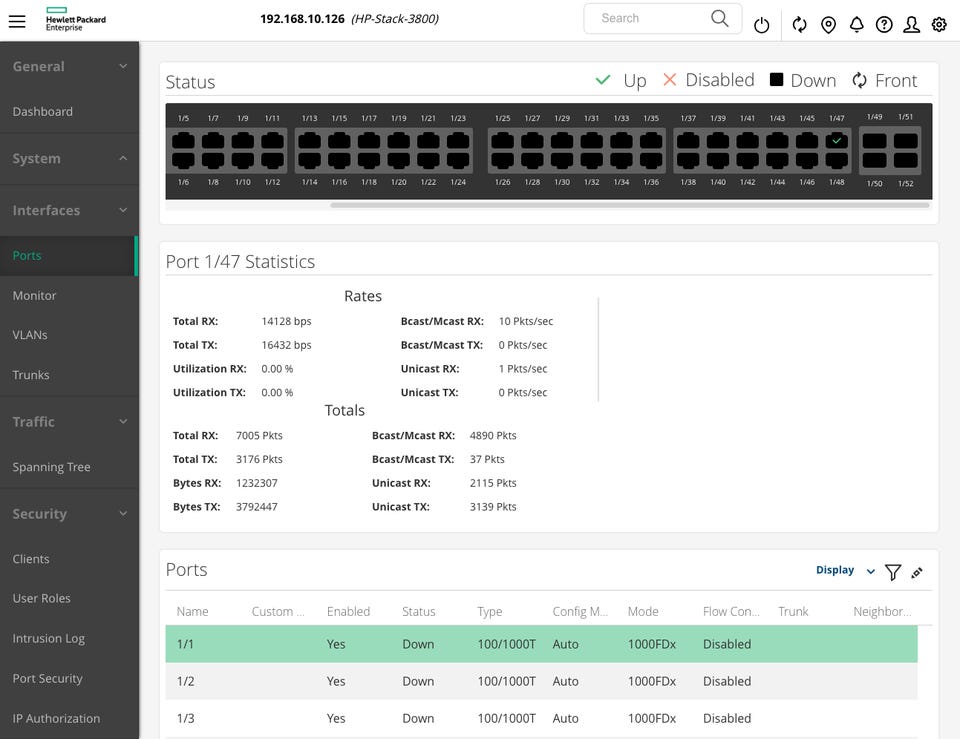Open the Display dropdown in Ports table
This screenshot has height=739, width=960.
(x=845, y=570)
